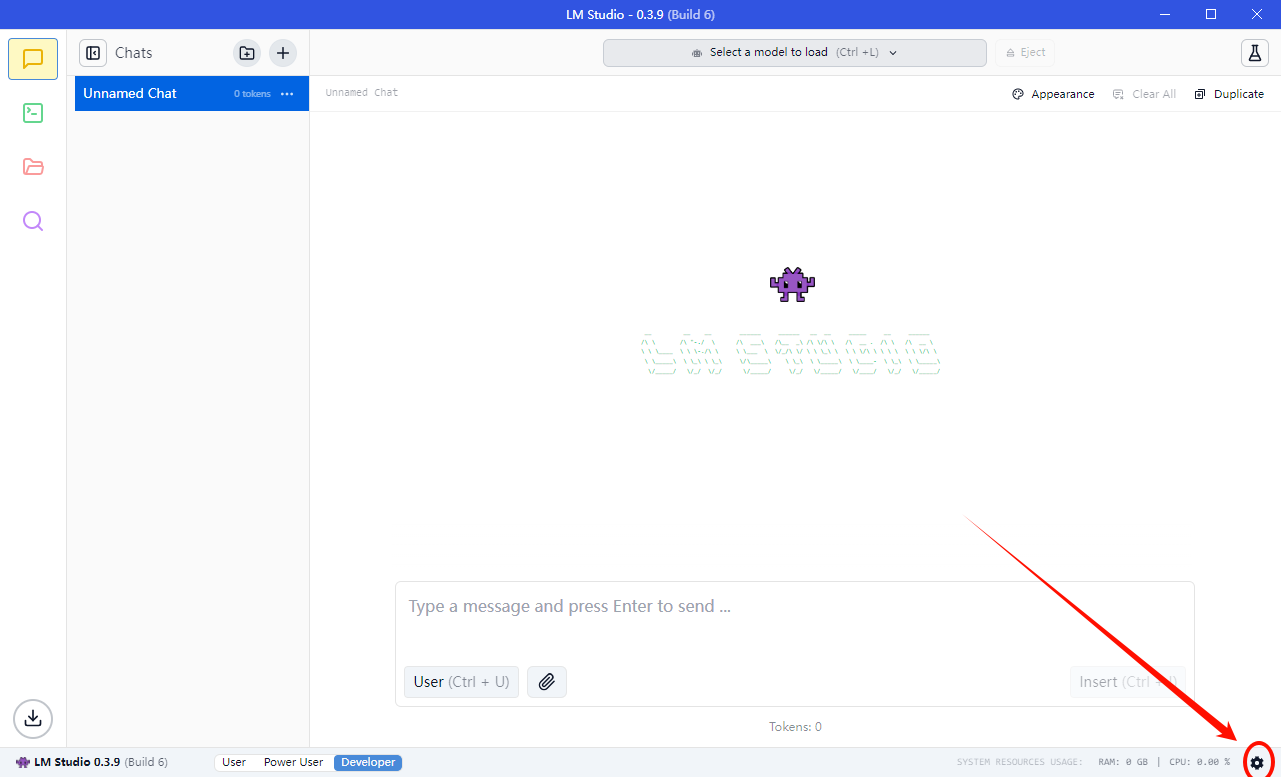
Task: Open the flask advanced configuration icon
Action: (x=1254, y=53)
